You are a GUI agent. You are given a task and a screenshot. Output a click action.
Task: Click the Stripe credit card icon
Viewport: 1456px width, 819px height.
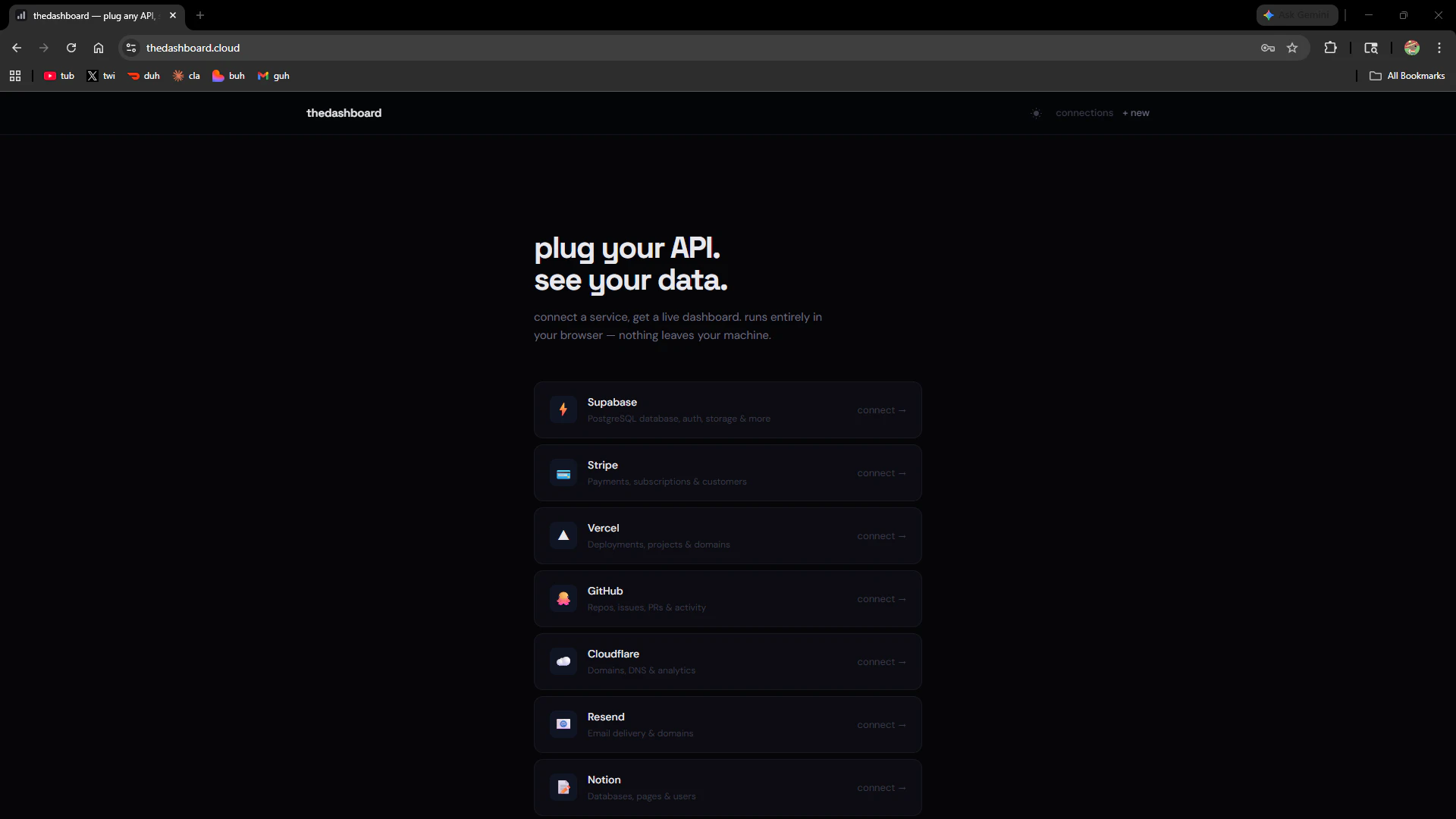pyautogui.click(x=563, y=472)
